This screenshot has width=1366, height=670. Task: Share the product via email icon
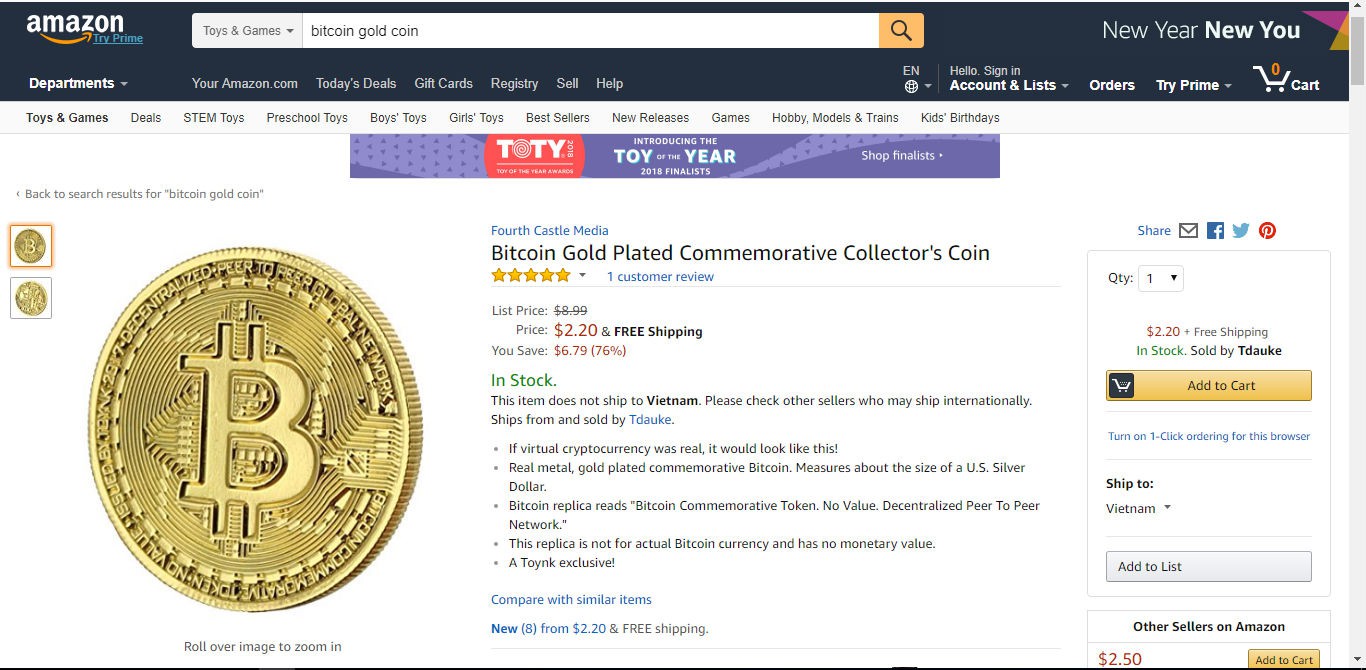[1188, 230]
